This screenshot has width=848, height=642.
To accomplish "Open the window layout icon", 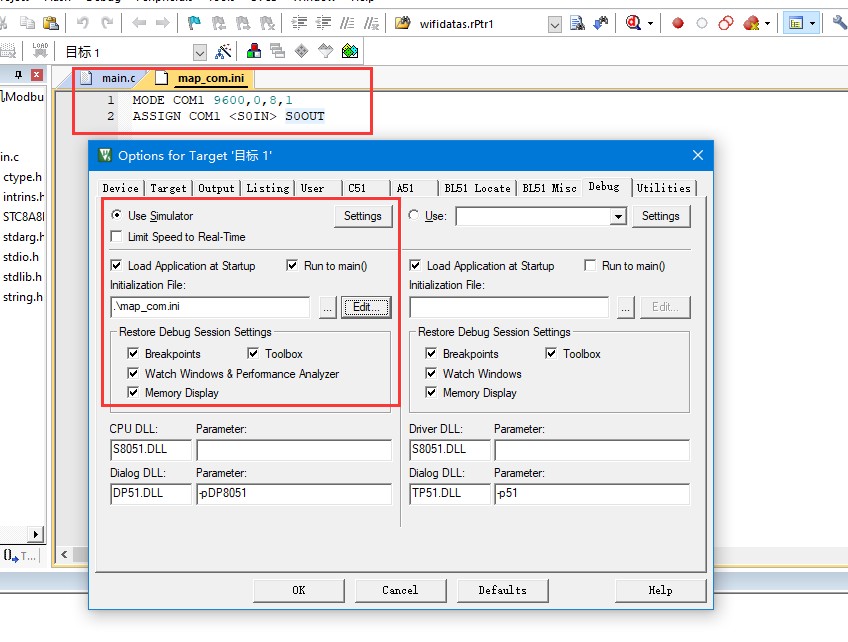I will coord(796,23).
